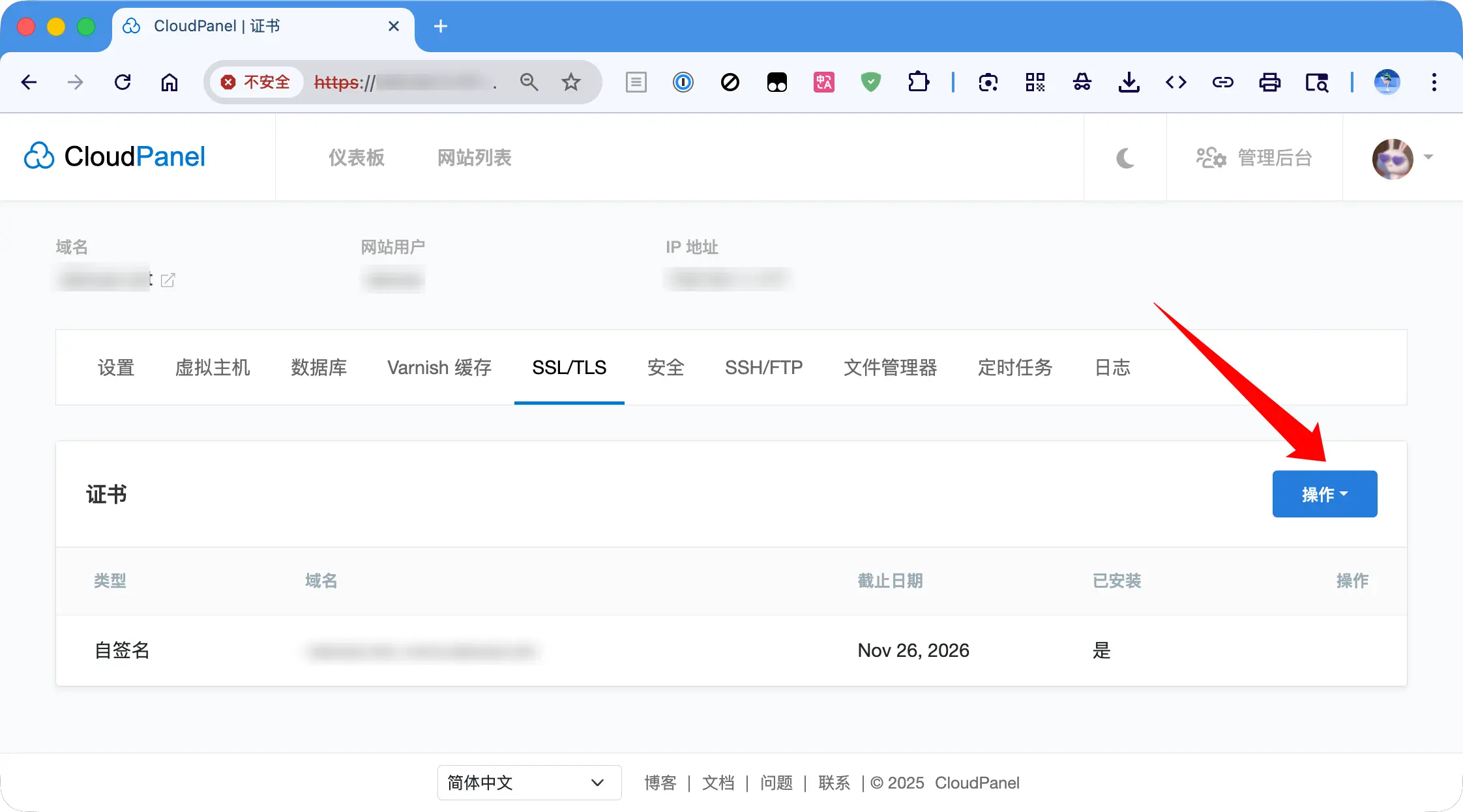1463x812 pixels.
Task: Open the 文档 link in the footer
Action: tap(717, 783)
